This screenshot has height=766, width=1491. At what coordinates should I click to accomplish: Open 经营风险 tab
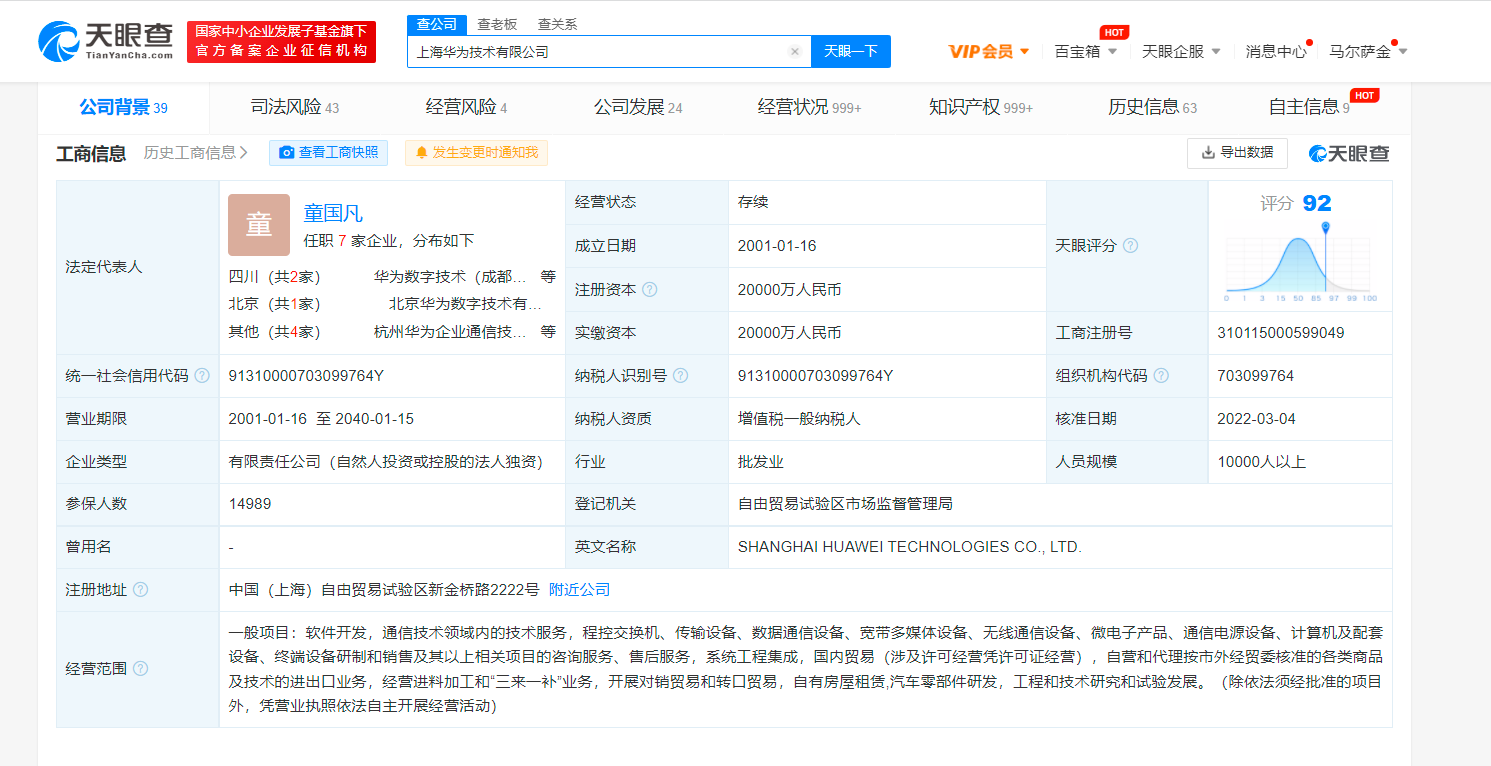[x=466, y=107]
